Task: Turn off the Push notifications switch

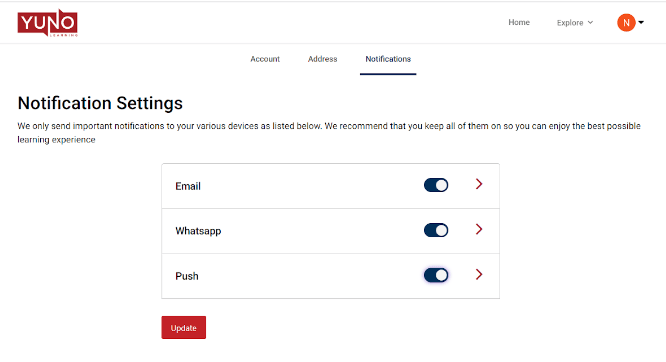Action: pyautogui.click(x=436, y=275)
